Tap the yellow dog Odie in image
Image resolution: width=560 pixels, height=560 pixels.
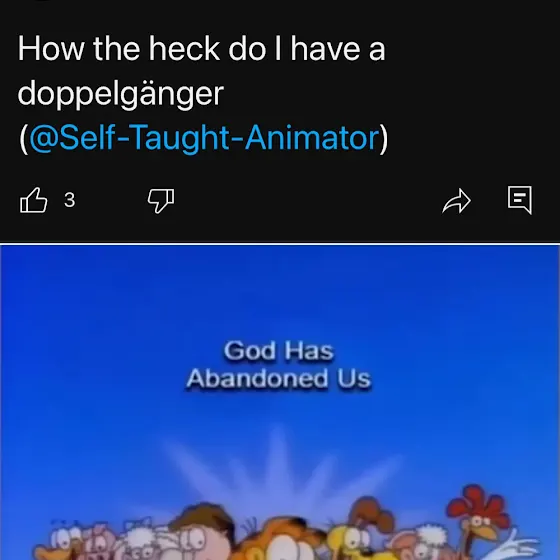point(361,530)
